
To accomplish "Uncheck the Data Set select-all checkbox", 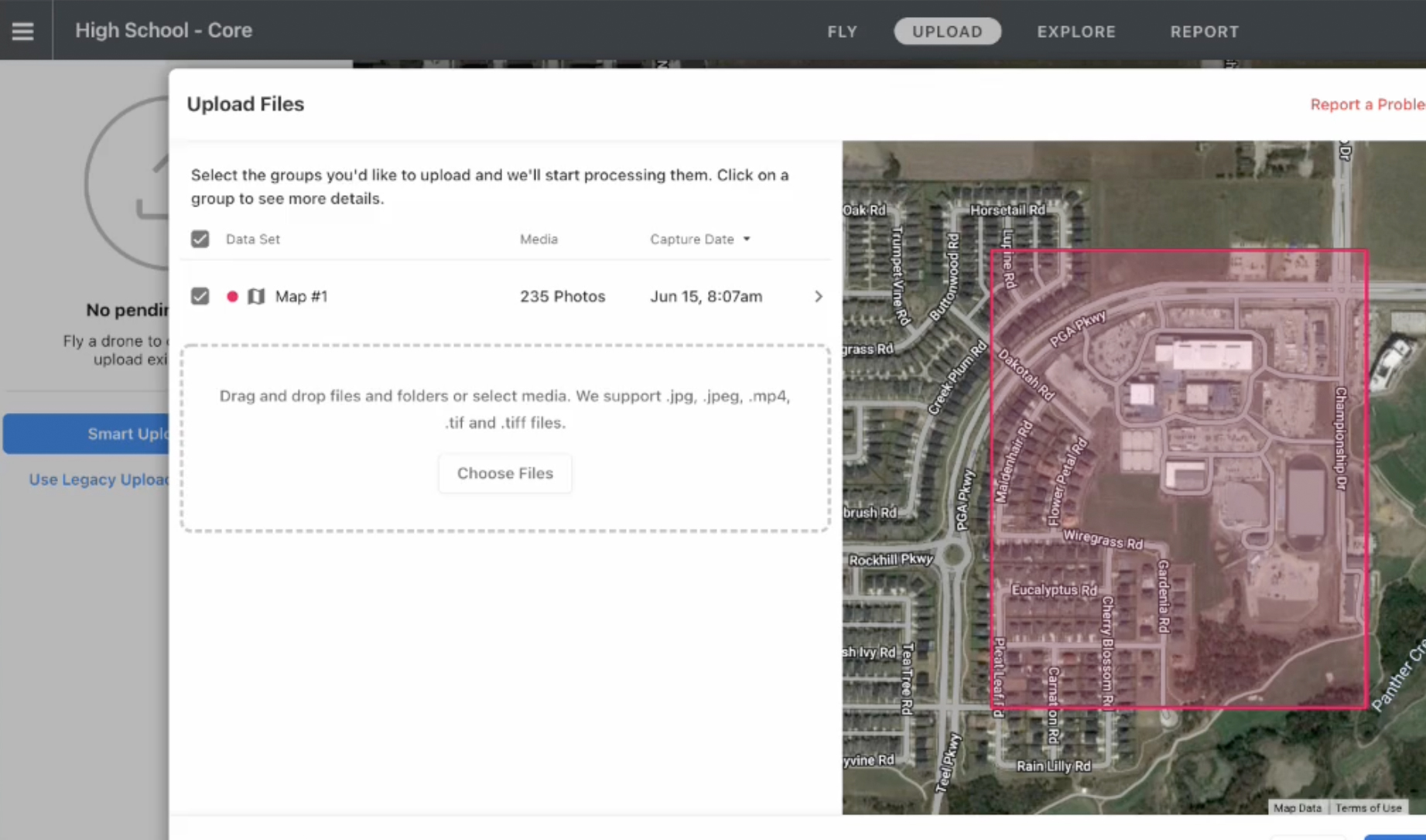I will (x=200, y=238).
